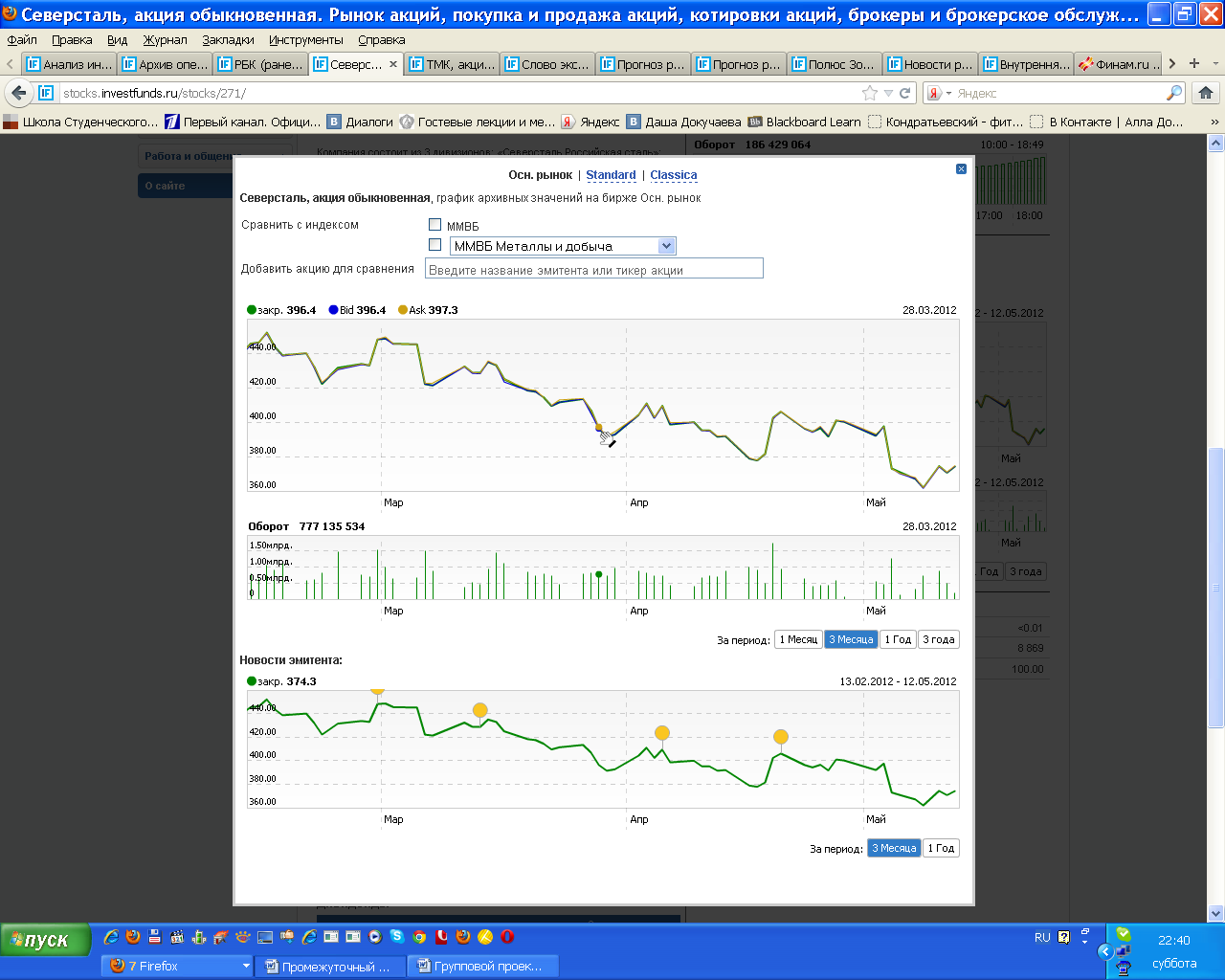Screen dimensions: 1225x980
Task: Open a new tab with the plus icon
Action: [1193, 63]
